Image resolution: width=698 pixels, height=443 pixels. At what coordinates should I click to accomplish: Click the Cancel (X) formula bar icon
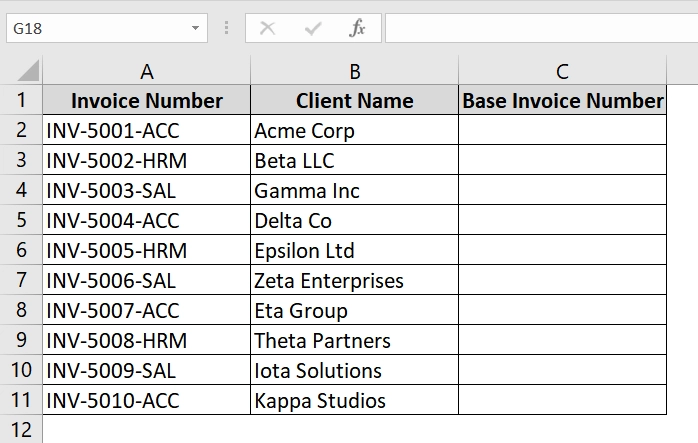(268, 28)
